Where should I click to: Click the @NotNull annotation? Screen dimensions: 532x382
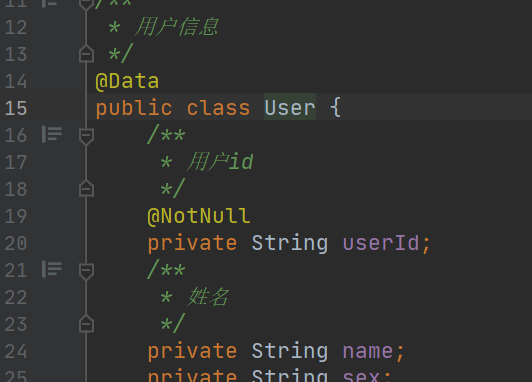pyautogui.click(x=199, y=216)
